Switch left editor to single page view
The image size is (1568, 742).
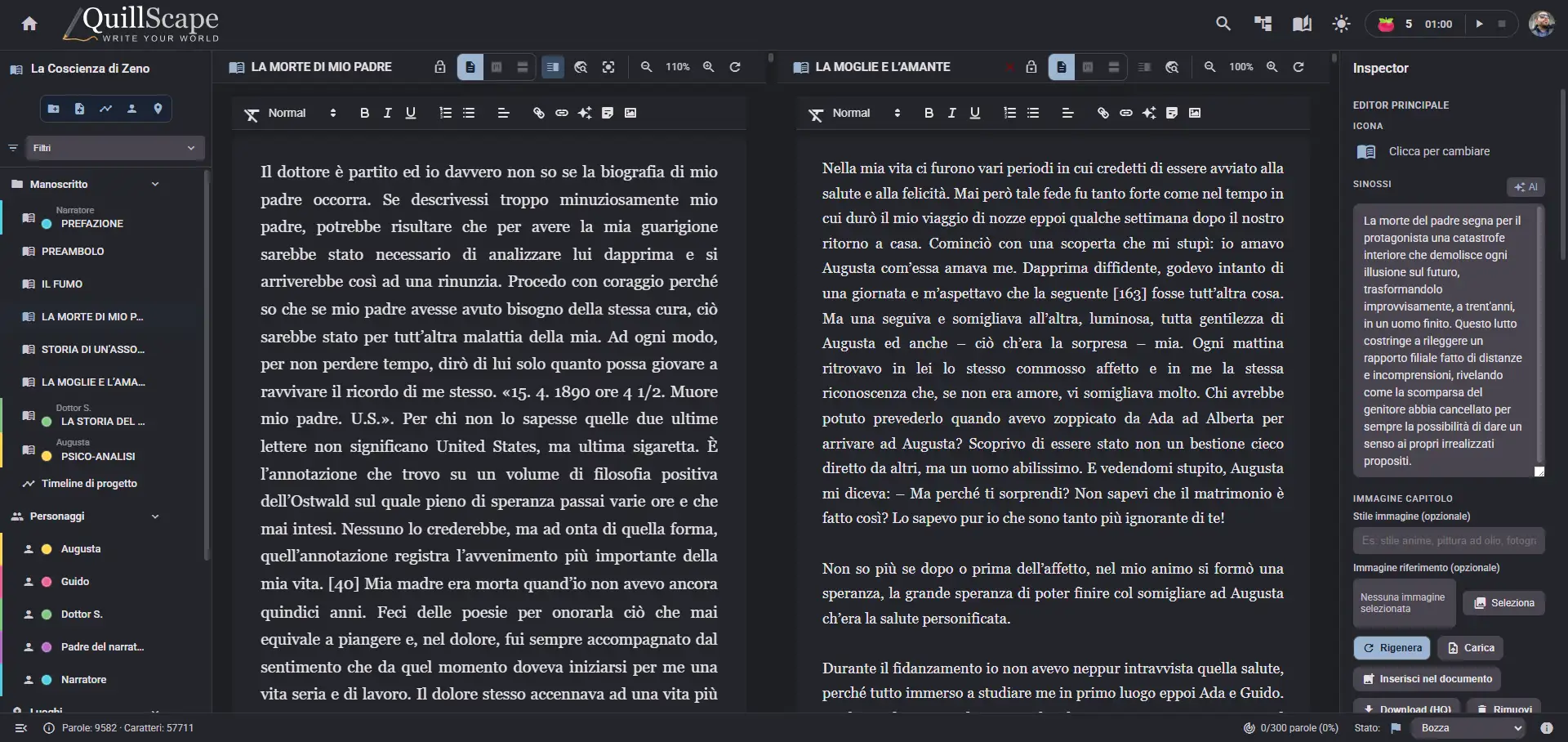(x=470, y=67)
